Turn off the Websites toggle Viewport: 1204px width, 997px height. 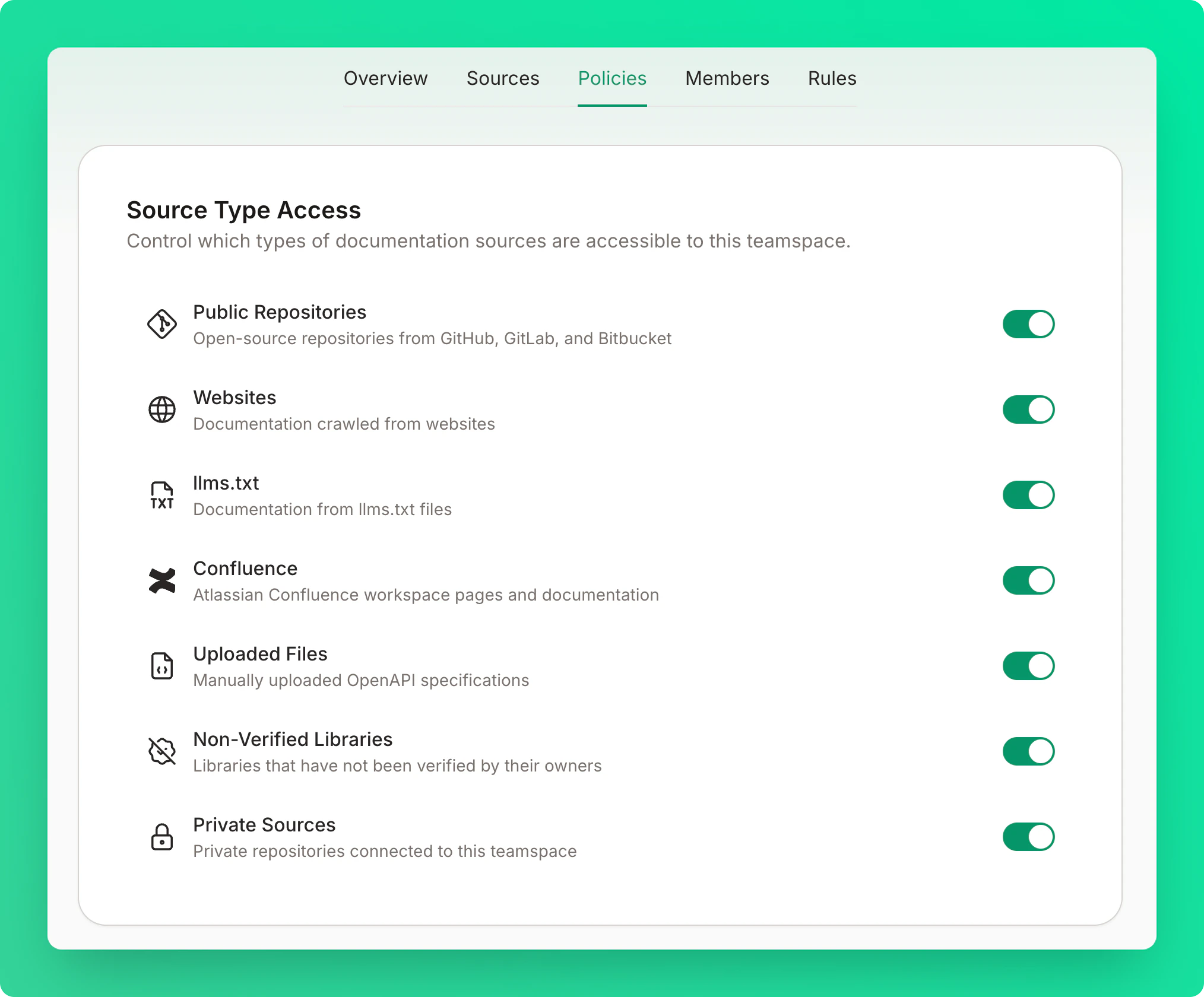(1028, 409)
